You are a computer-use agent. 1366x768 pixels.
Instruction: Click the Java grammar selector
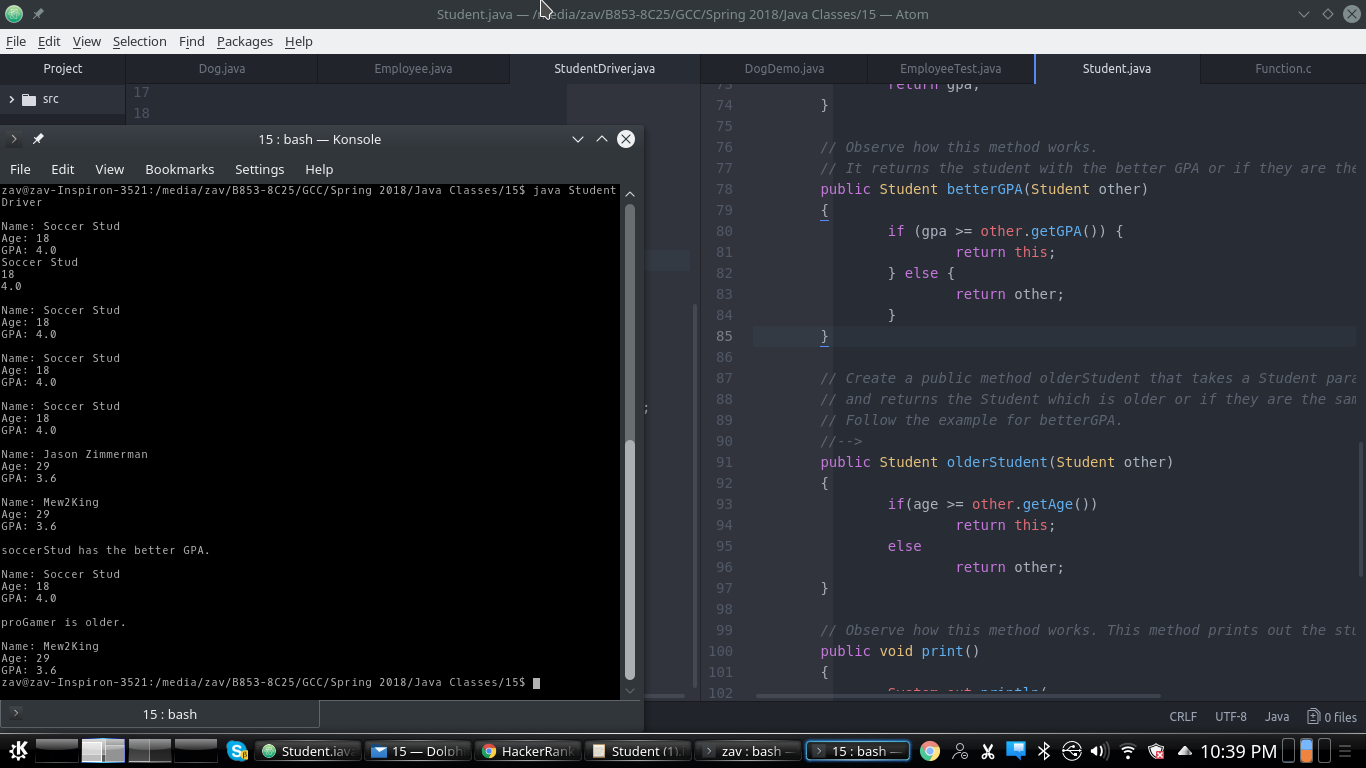pyautogui.click(x=1277, y=716)
